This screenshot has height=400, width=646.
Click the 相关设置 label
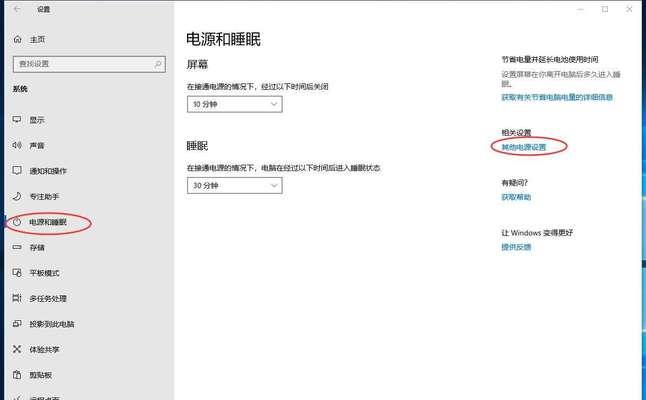516,133
